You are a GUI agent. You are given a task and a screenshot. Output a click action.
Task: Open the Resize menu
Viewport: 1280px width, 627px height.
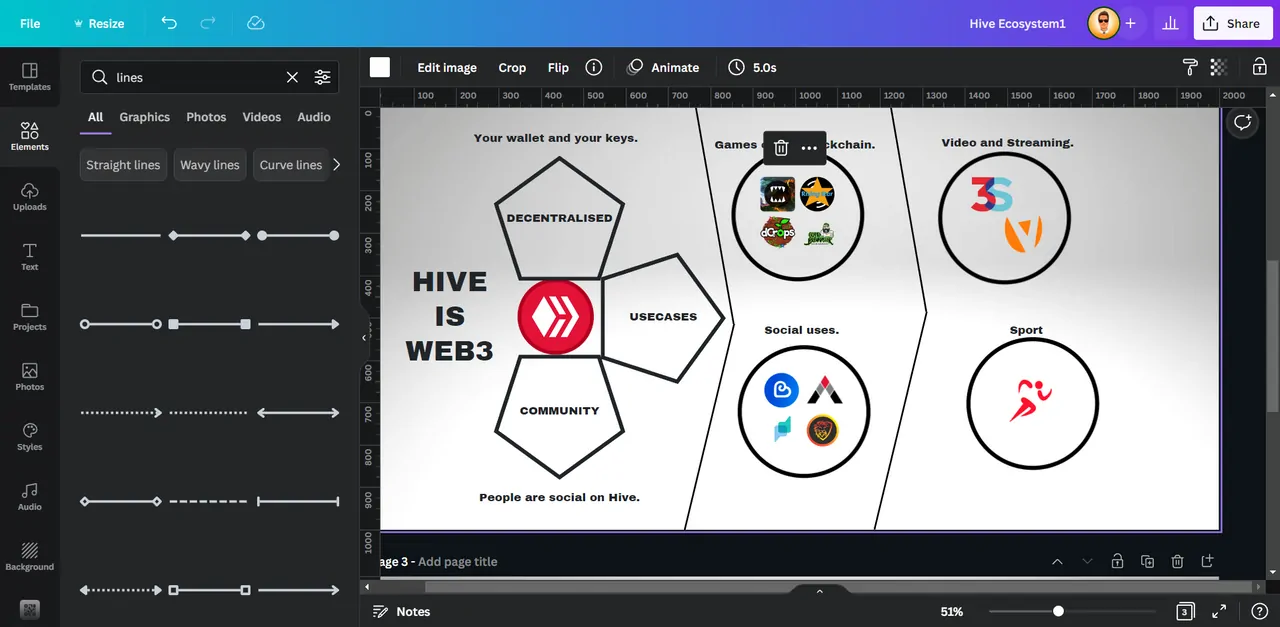98,23
